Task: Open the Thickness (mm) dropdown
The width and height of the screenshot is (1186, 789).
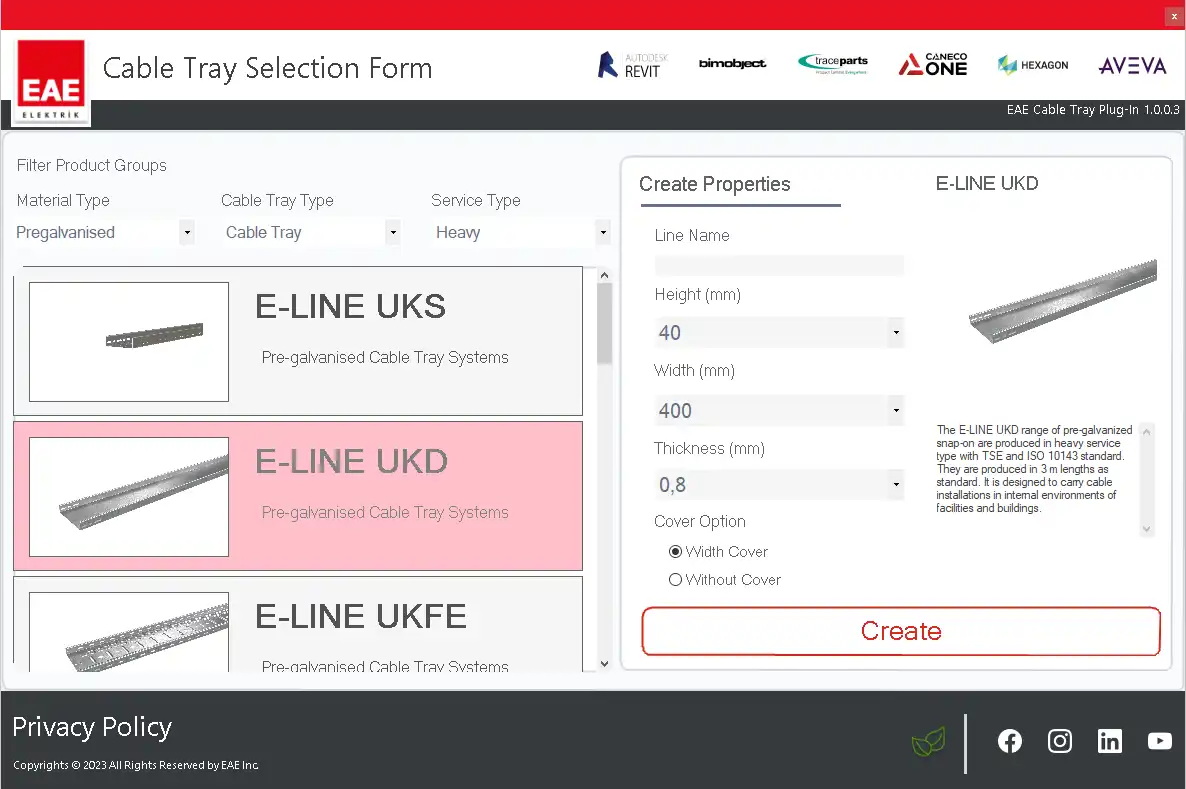Action: (x=779, y=486)
